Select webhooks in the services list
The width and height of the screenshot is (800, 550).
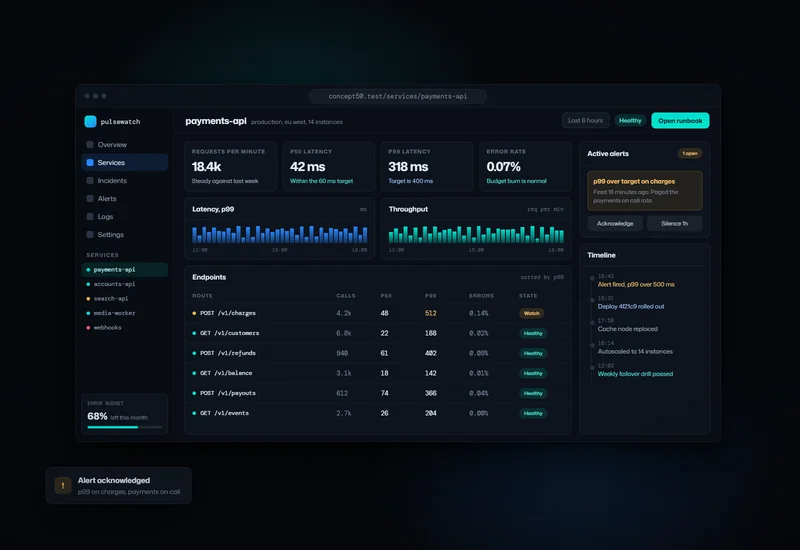[x=124, y=328]
